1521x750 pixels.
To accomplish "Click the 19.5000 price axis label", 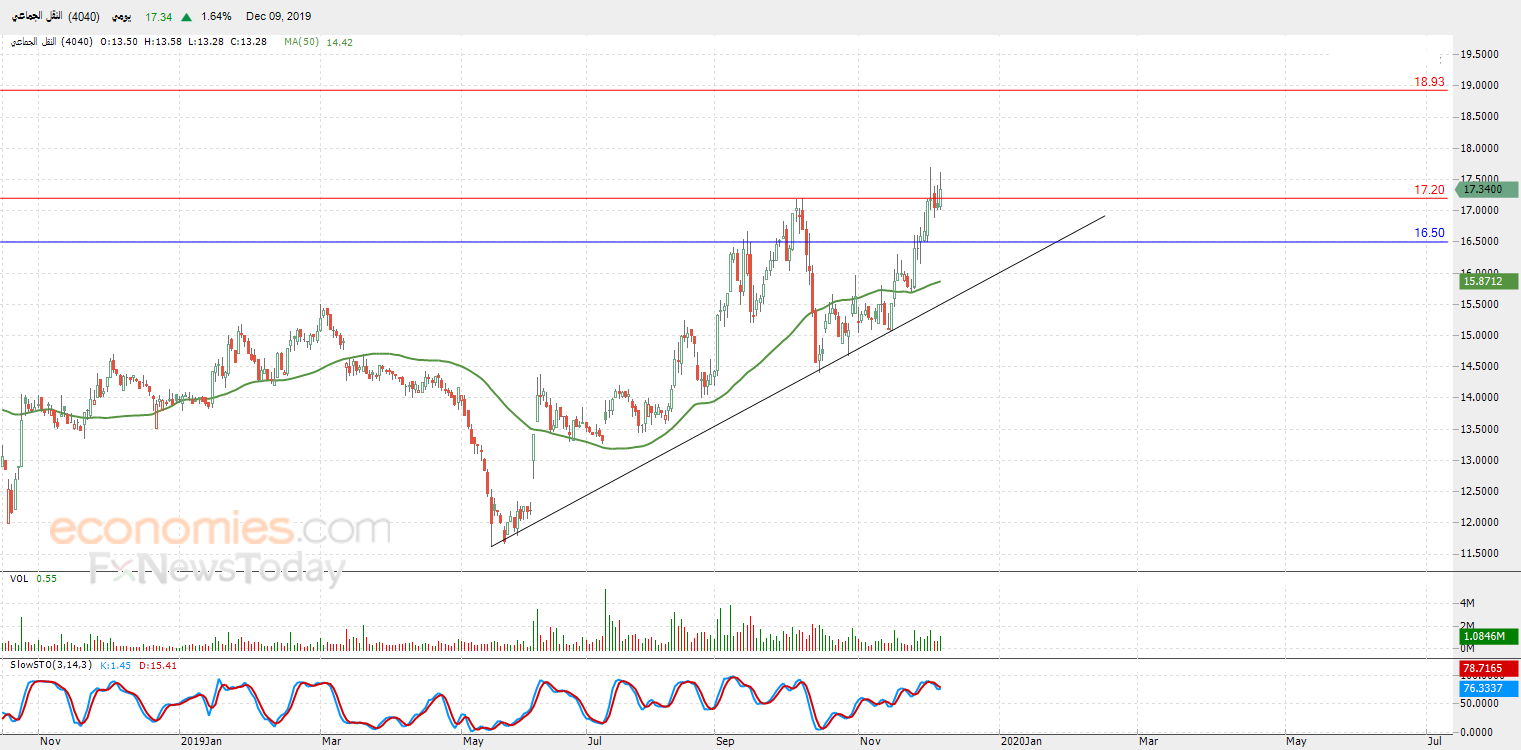I will (x=1480, y=54).
